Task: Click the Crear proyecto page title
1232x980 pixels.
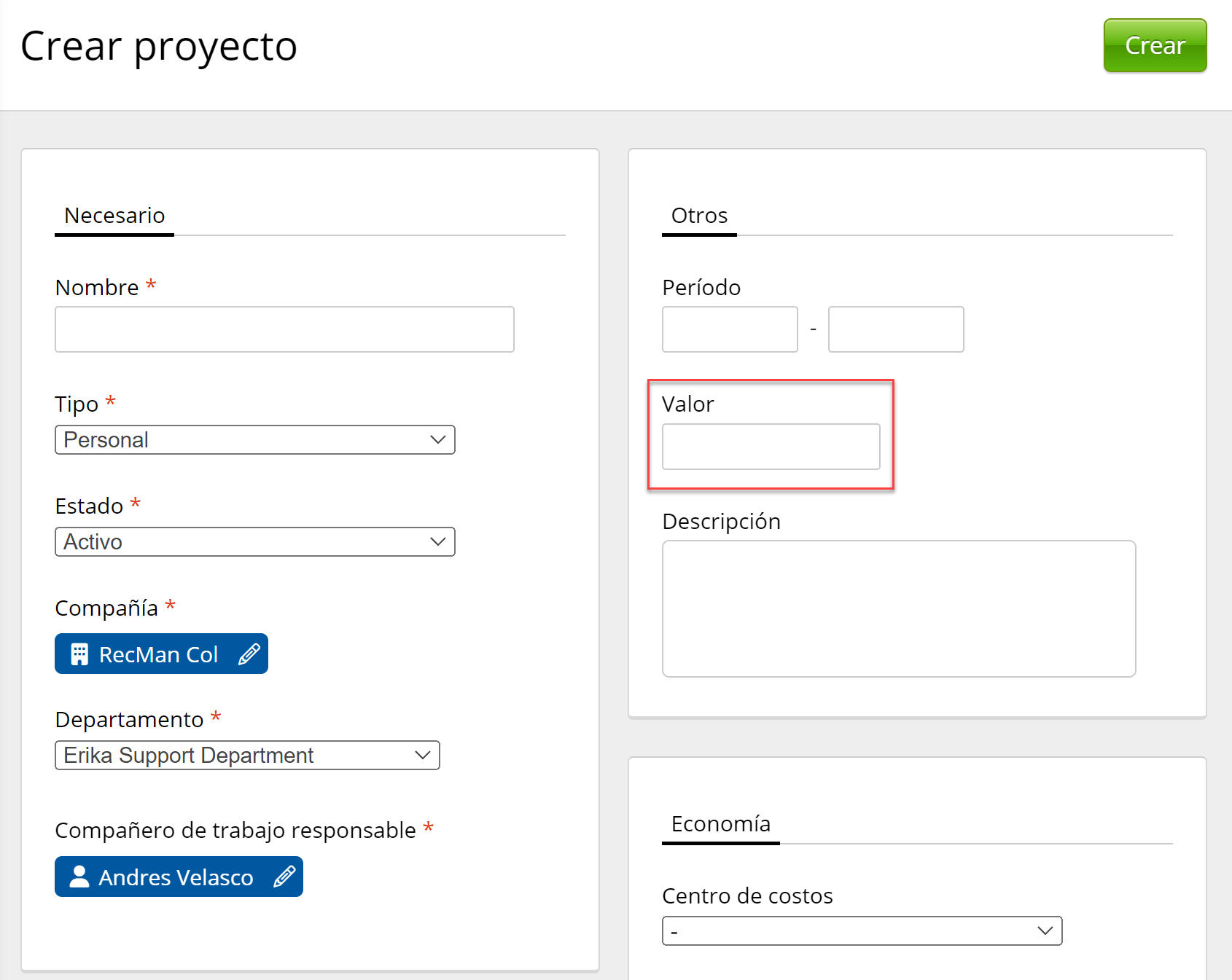Action: [x=159, y=47]
